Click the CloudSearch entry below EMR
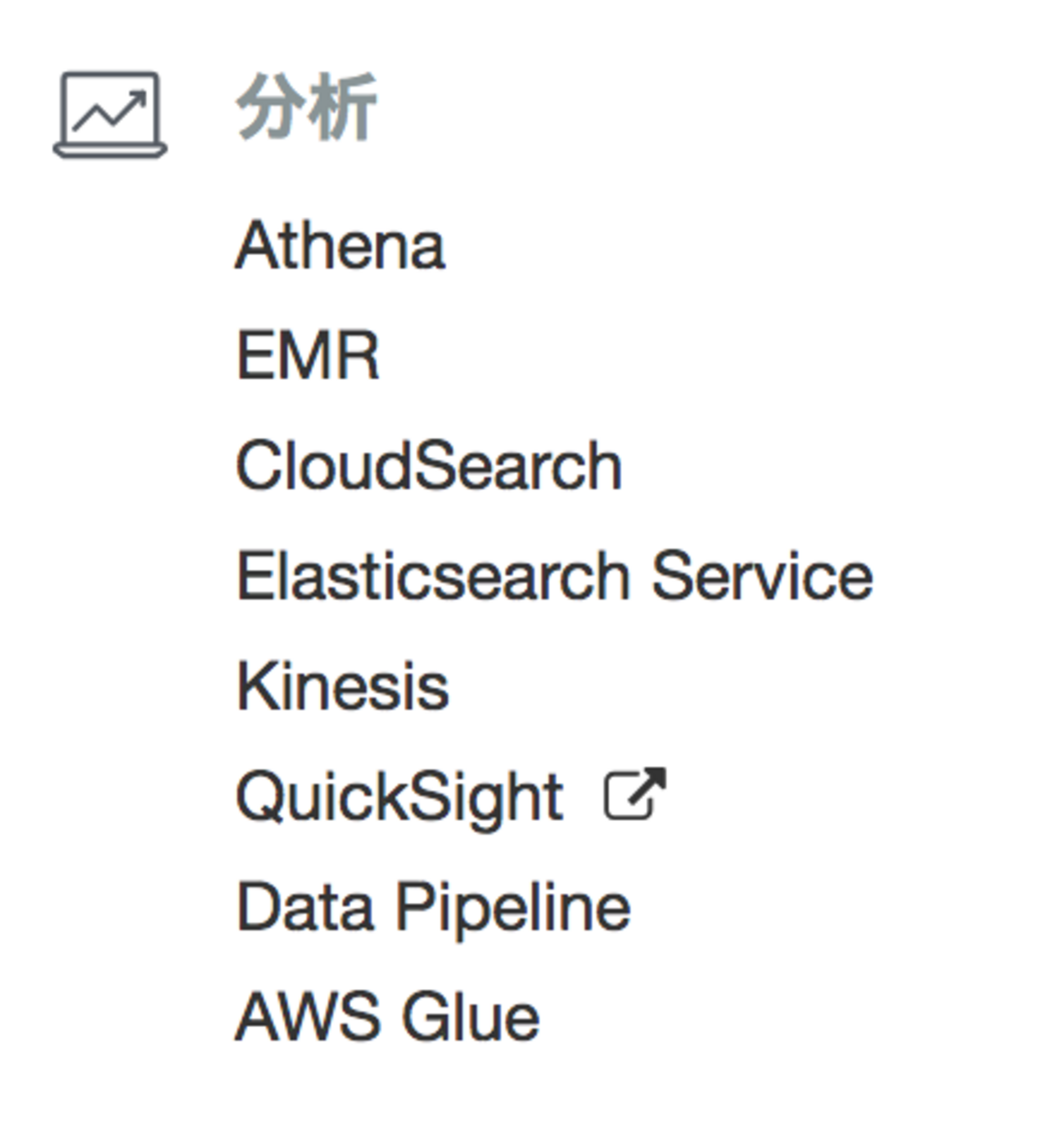Image resolution: width=1064 pixels, height=1146 pixels. (429, 466)
